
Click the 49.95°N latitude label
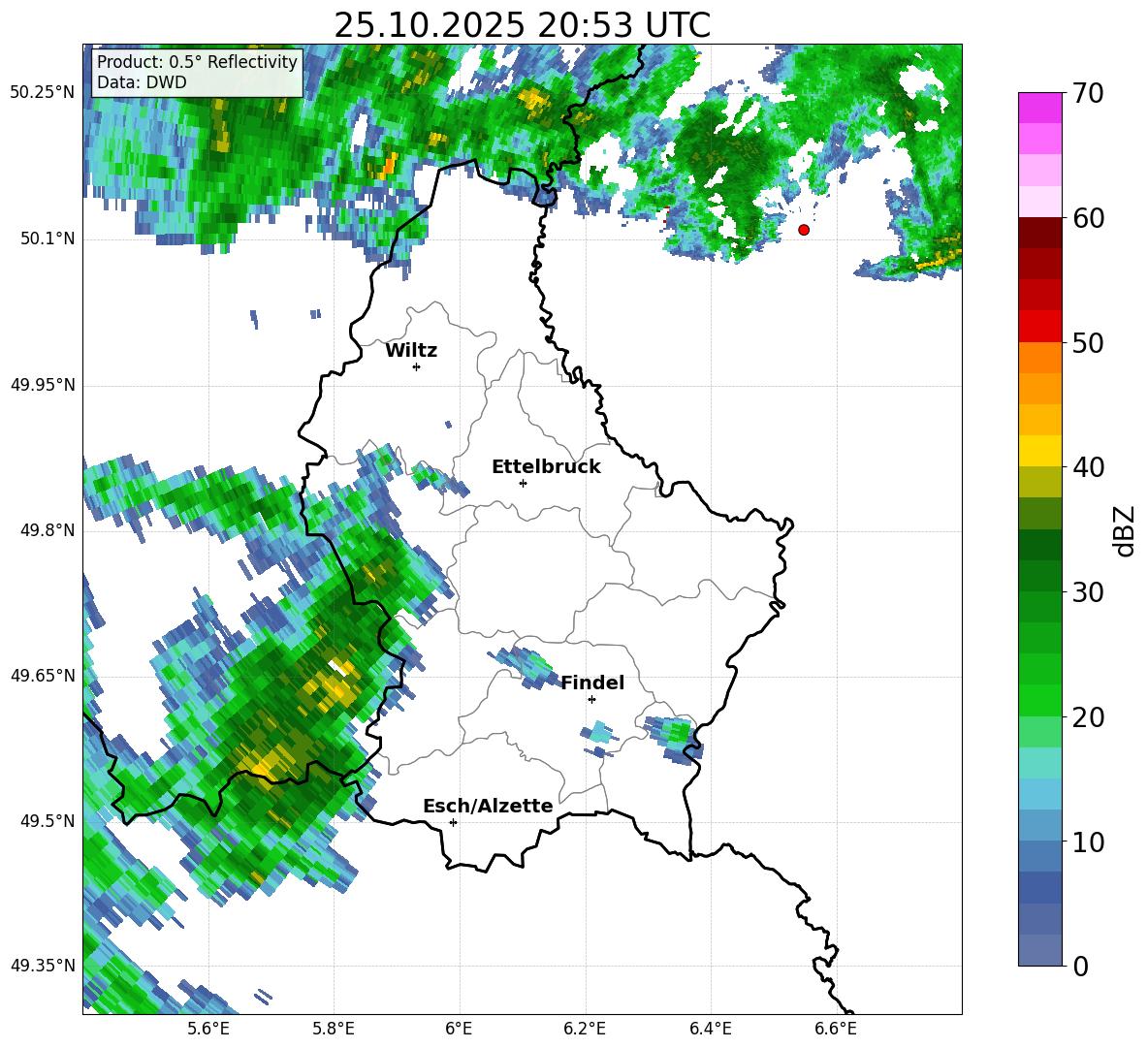click(43, 384)
